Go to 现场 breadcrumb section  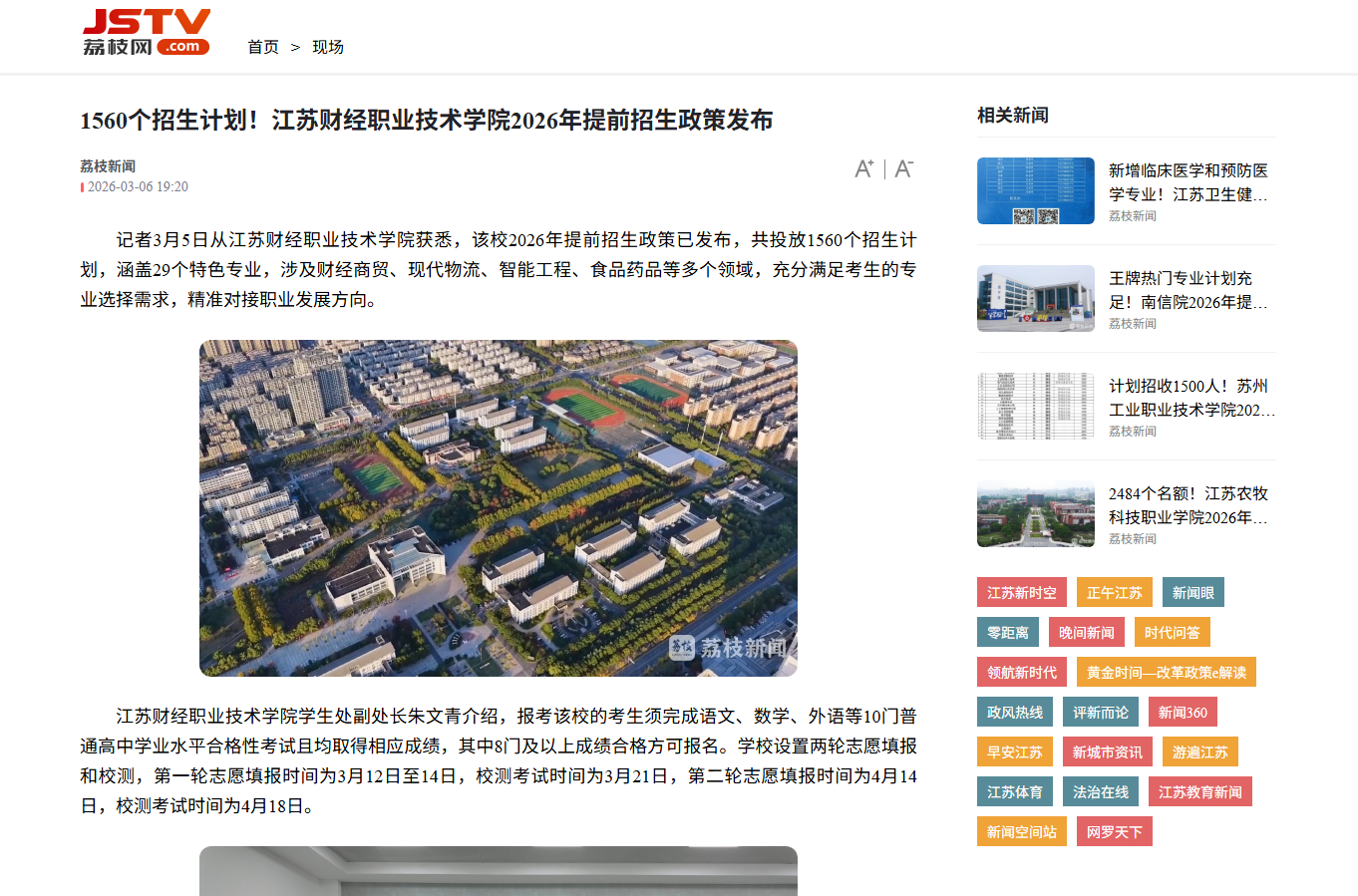pyautogui.click(x=328, y=47)
